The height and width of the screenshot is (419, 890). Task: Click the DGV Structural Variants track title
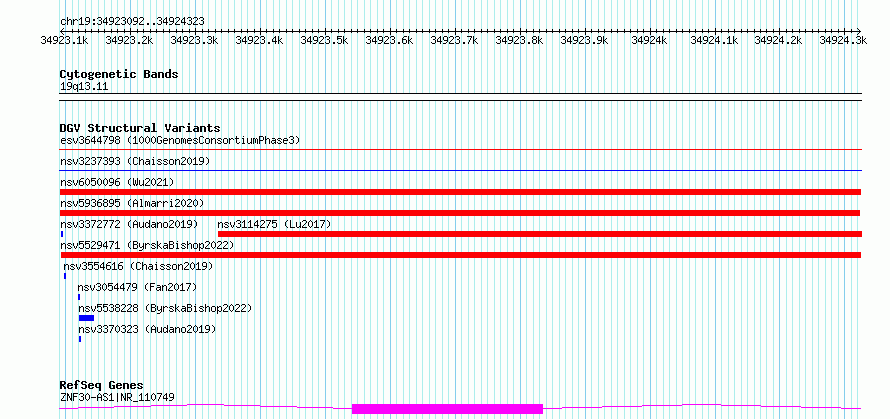tap(140, 128)
